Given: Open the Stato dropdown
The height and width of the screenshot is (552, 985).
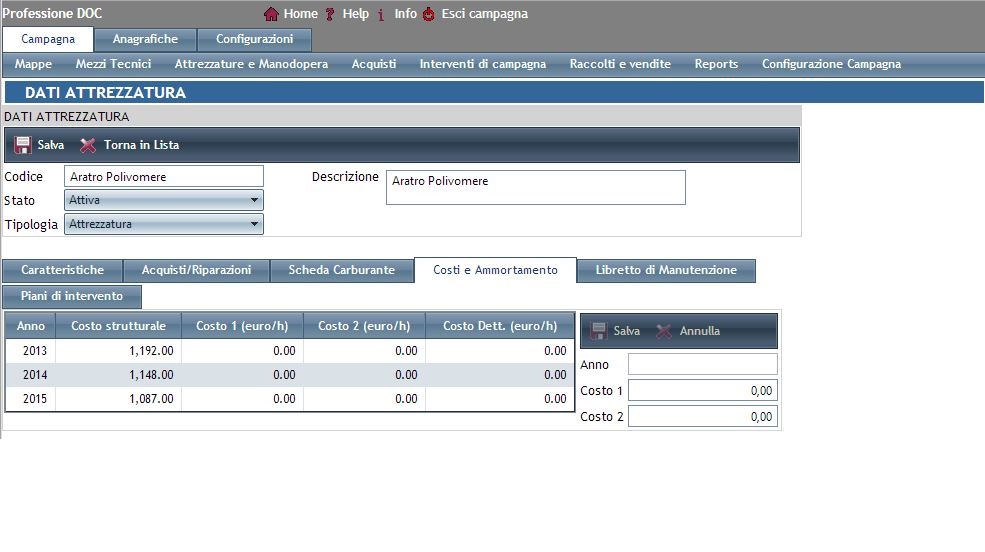Looking at the screenshot, I should click(x=163, y=200).
